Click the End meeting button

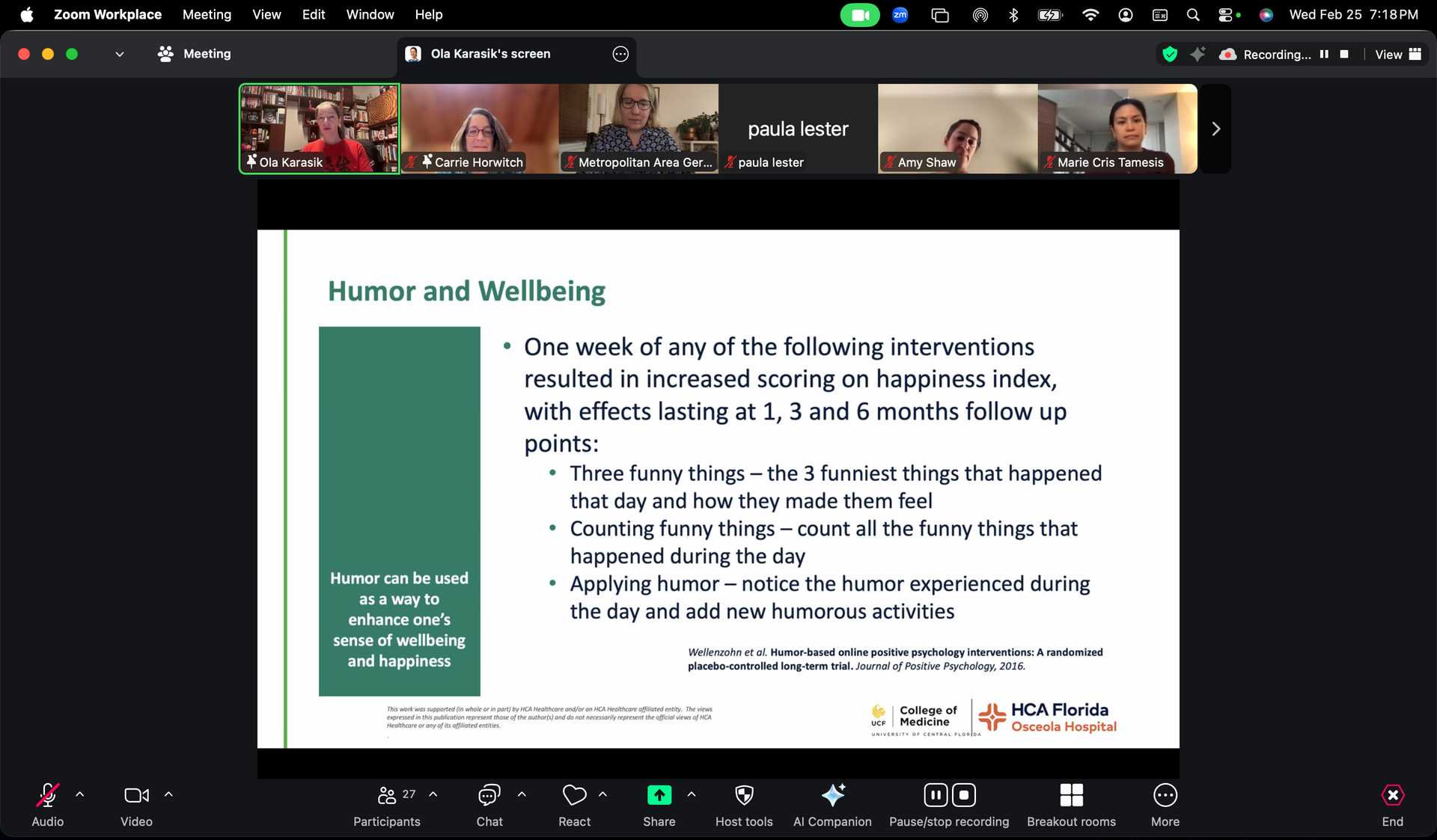pyautogui.click(x=1392, y=796)
